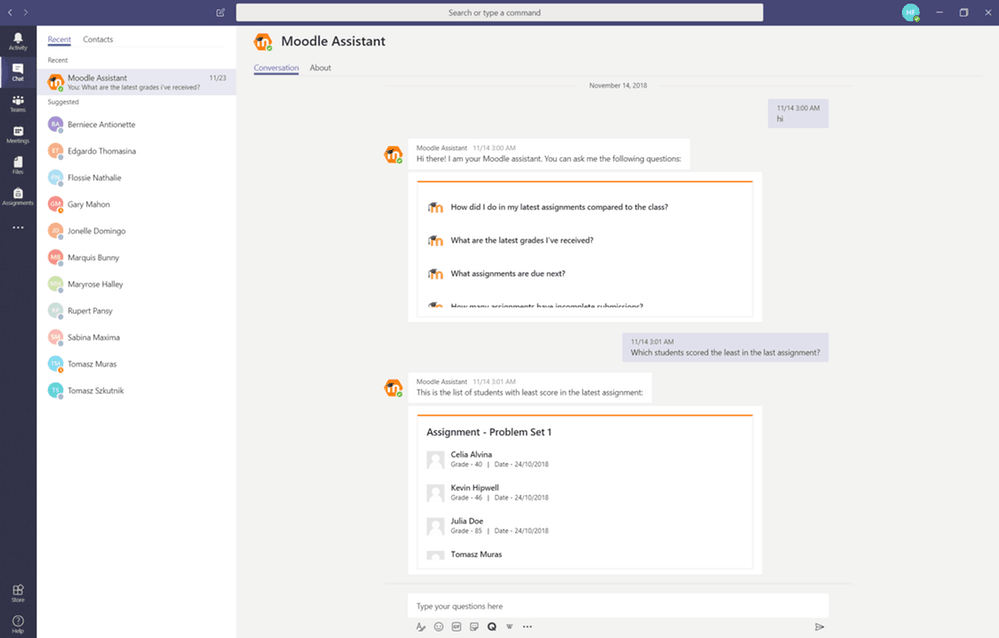Open the profile avatar menu

click(909, 13)
